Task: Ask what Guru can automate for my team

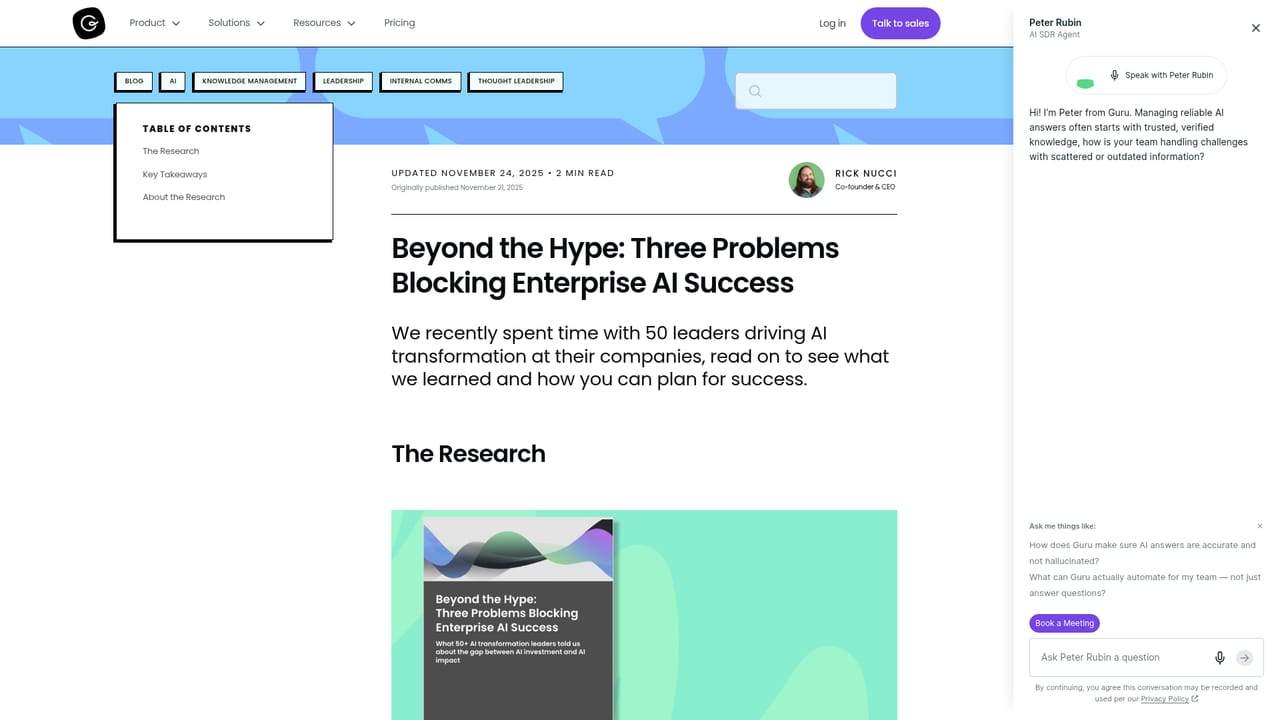Action: [x=1145, y=585]
